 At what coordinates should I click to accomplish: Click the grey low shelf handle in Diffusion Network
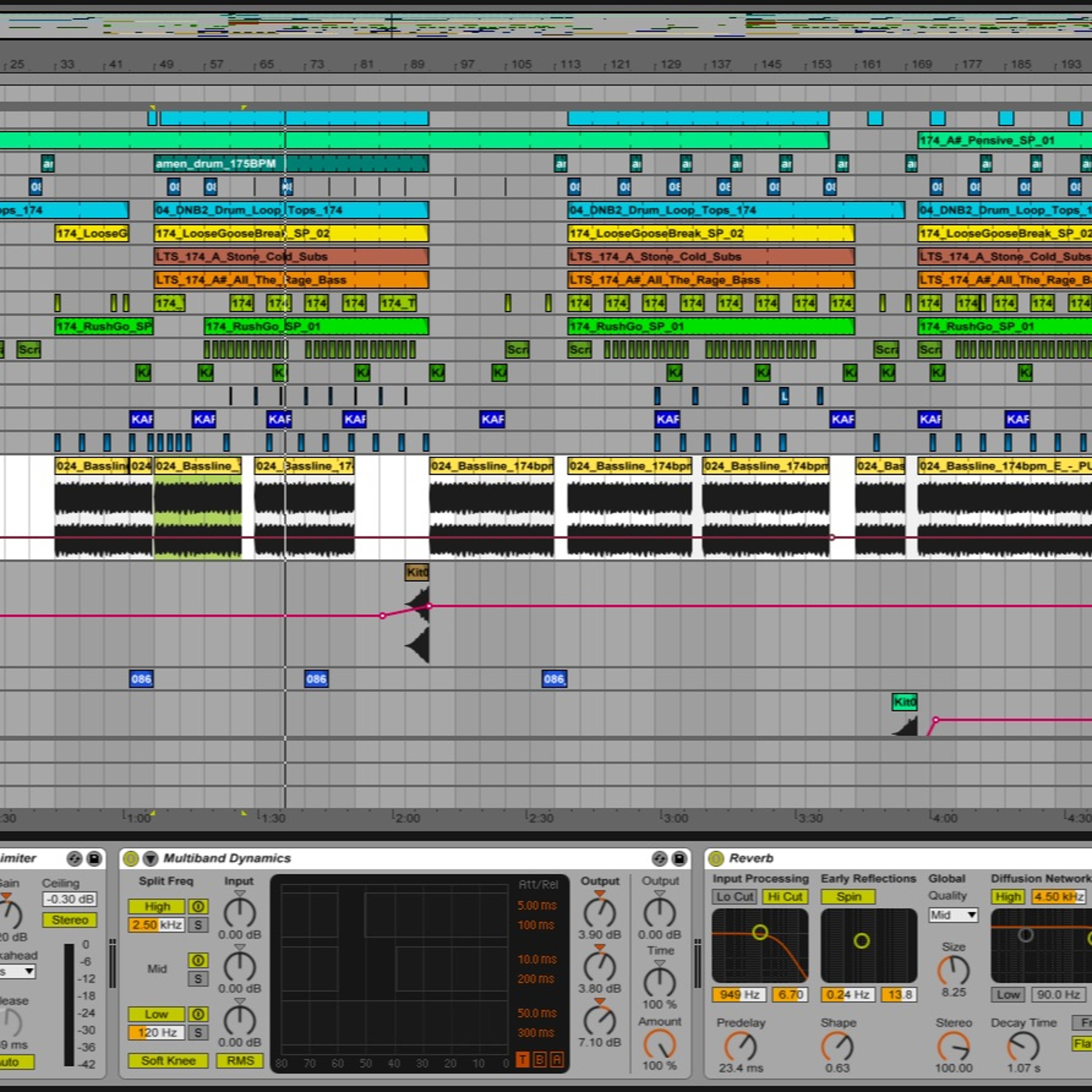click(1026, 934)
